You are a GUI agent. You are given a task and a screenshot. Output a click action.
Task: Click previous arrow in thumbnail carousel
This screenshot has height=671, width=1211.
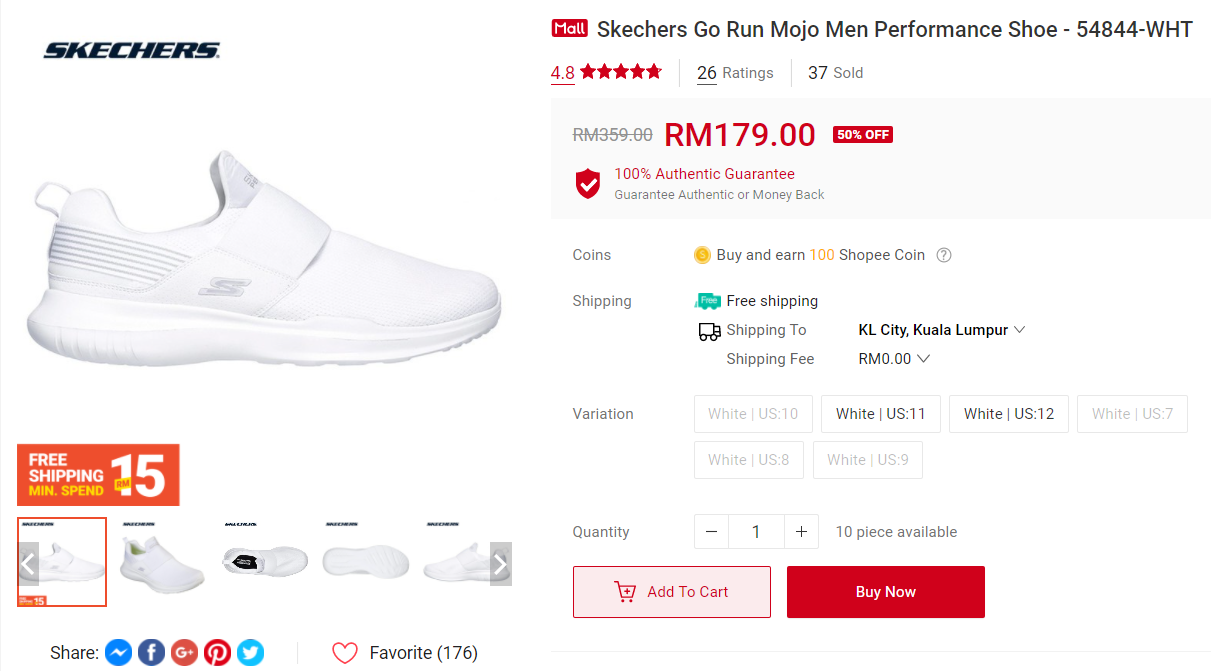(x=28, y=564)
